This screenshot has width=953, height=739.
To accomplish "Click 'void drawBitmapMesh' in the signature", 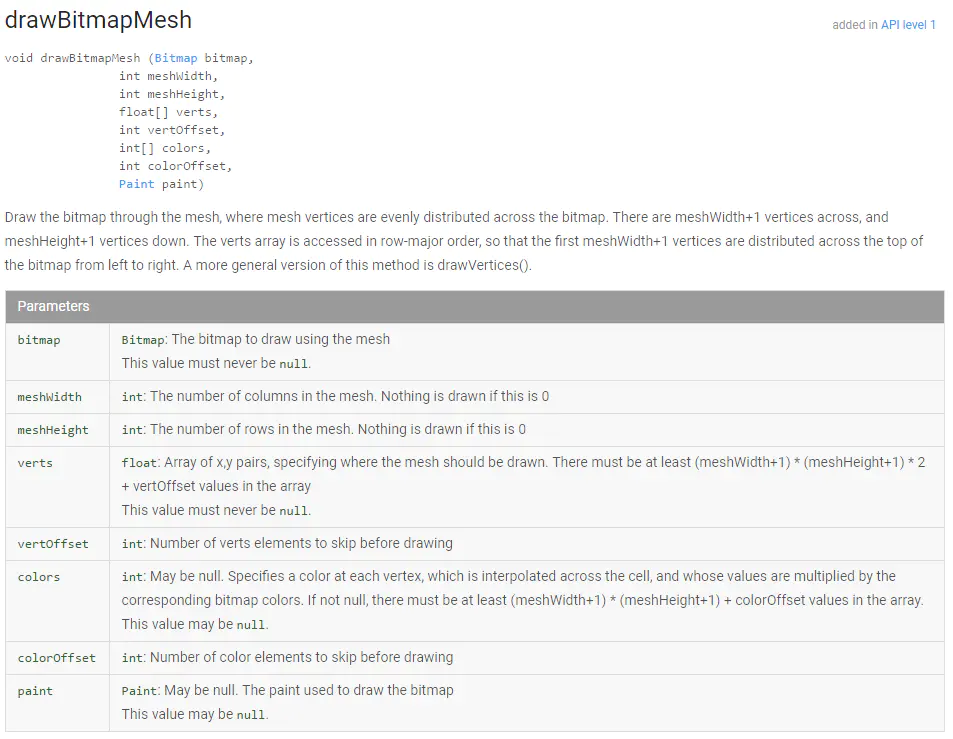I will (72, 58).
